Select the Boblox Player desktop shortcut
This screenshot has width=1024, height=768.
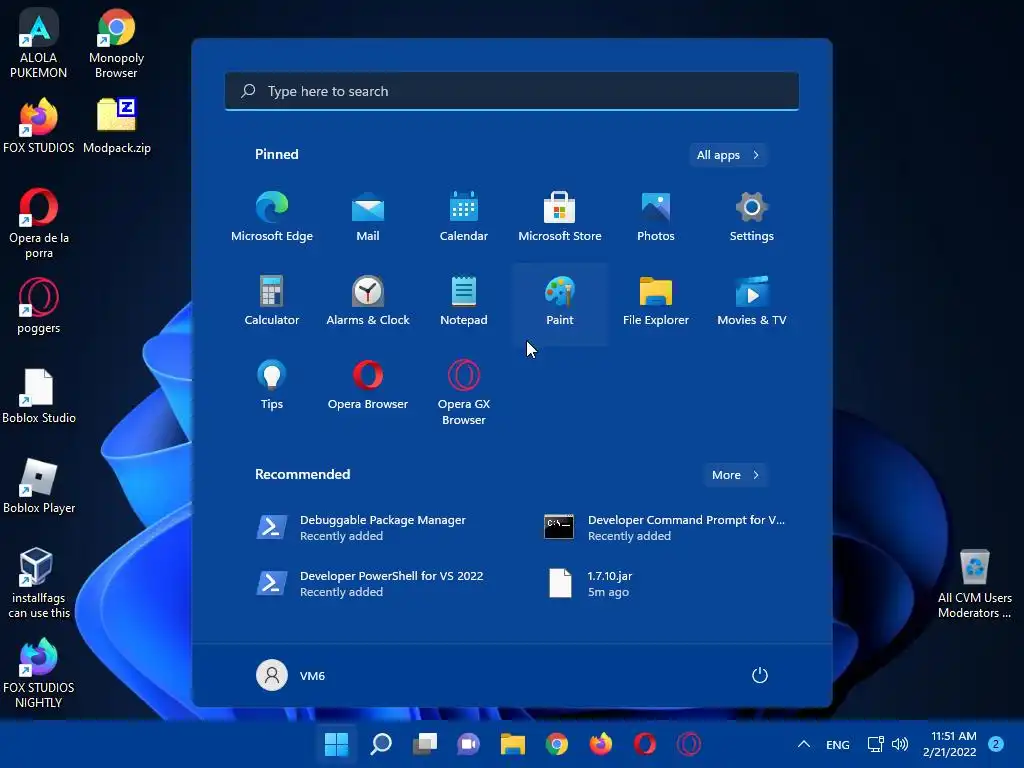(x=39, y=486)
